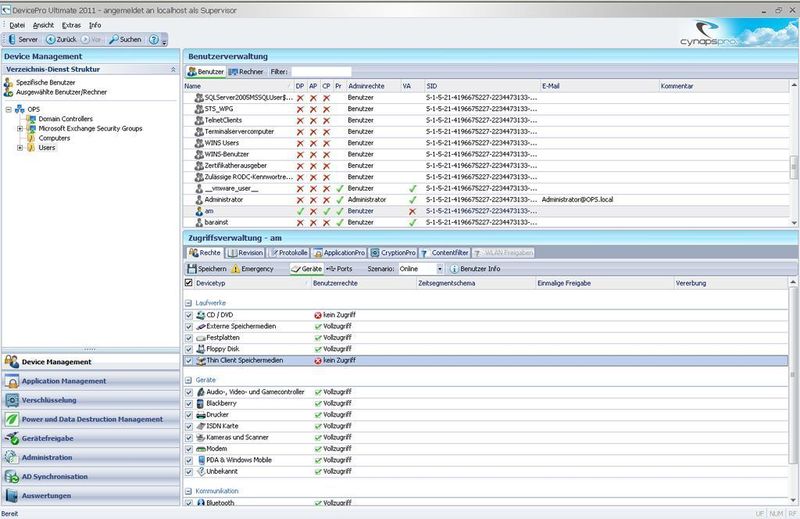The width and height of the screenshot is (800, 519).
Task: Click the Filter input field
Action: [321, 72]
